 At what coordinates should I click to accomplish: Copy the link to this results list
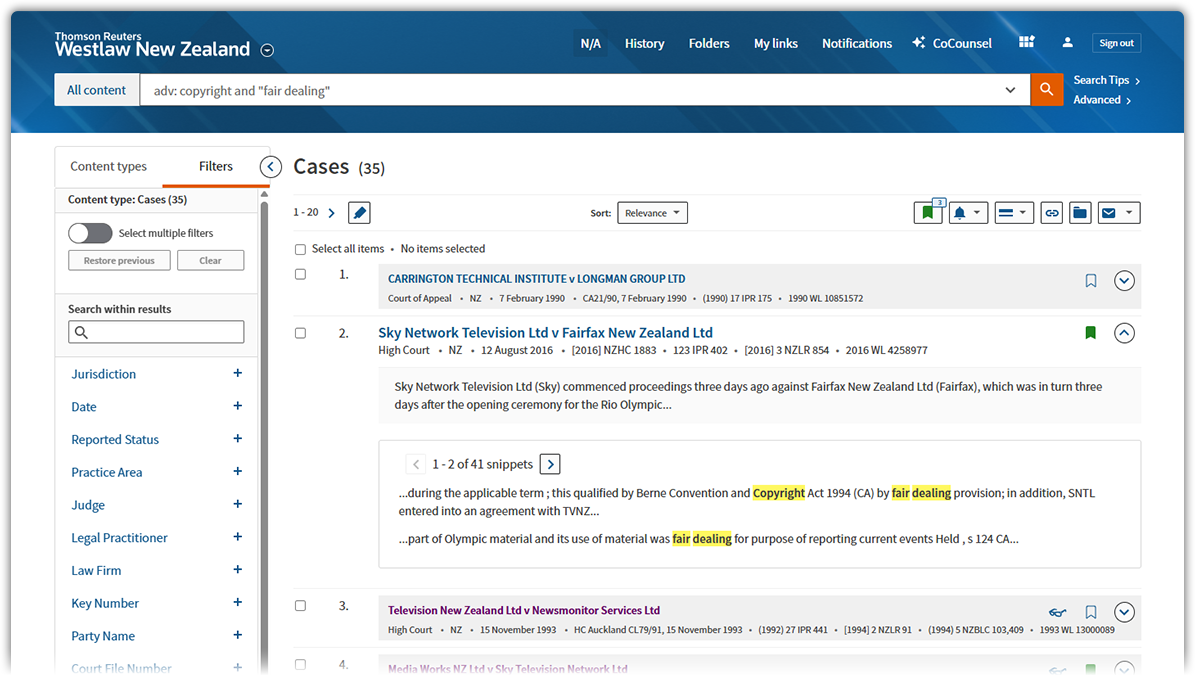point(1051,212)
